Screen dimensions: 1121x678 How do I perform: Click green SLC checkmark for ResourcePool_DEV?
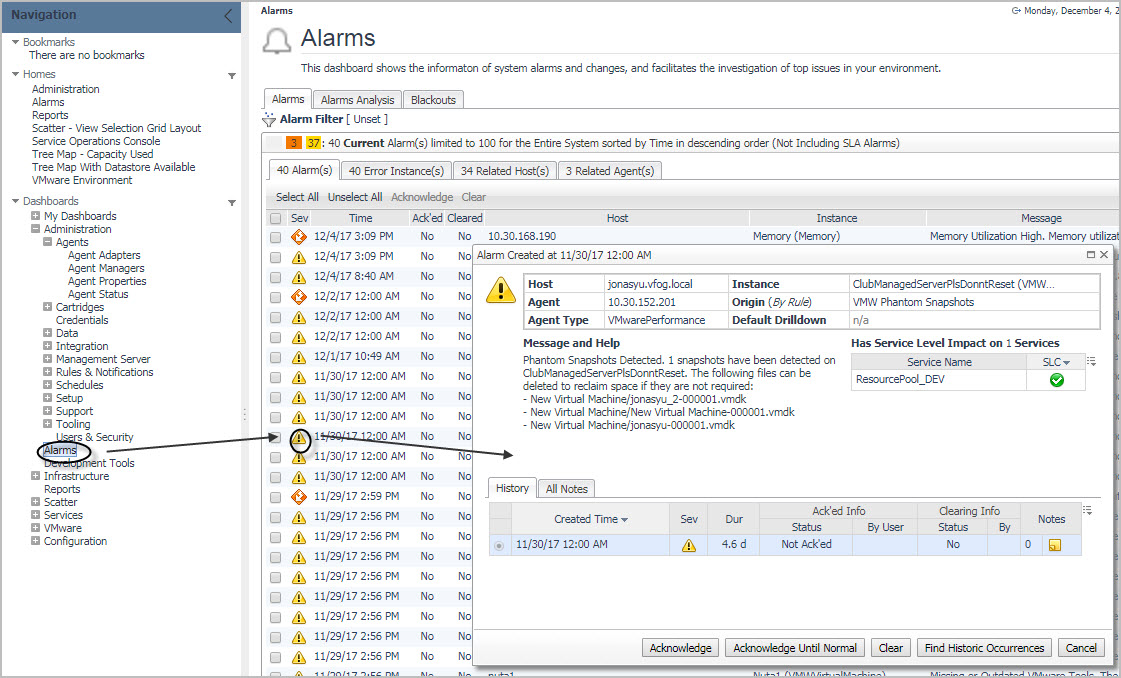1056,380
